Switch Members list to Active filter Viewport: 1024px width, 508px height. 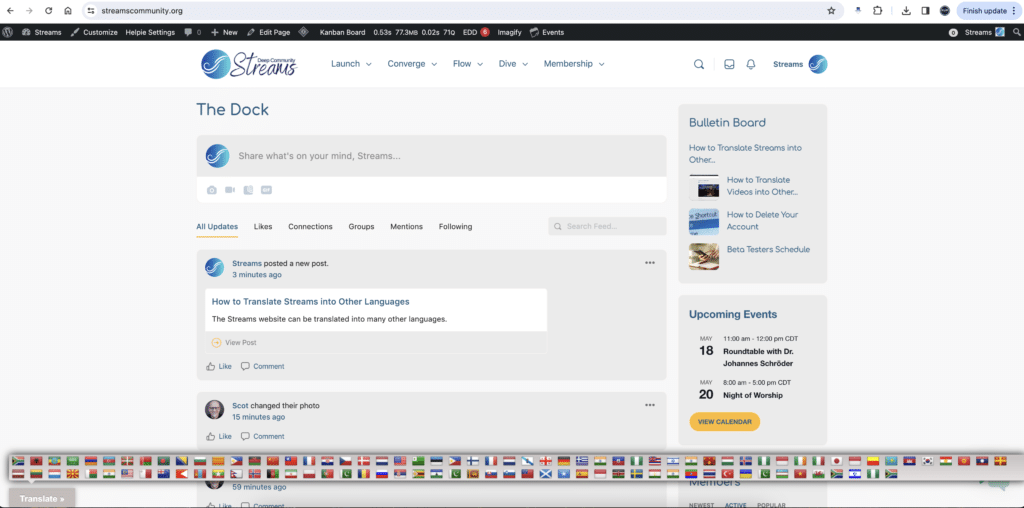[735, 504]
